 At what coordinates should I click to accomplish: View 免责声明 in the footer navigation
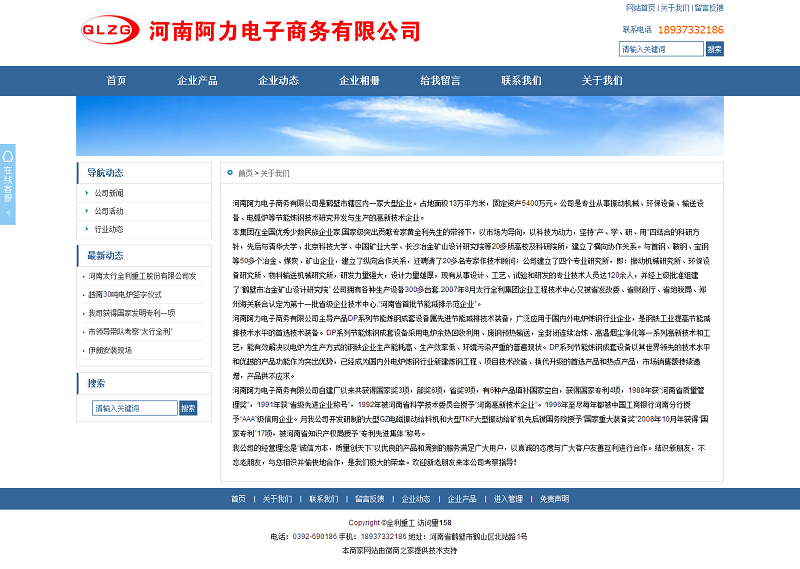[x=554, y=499]
